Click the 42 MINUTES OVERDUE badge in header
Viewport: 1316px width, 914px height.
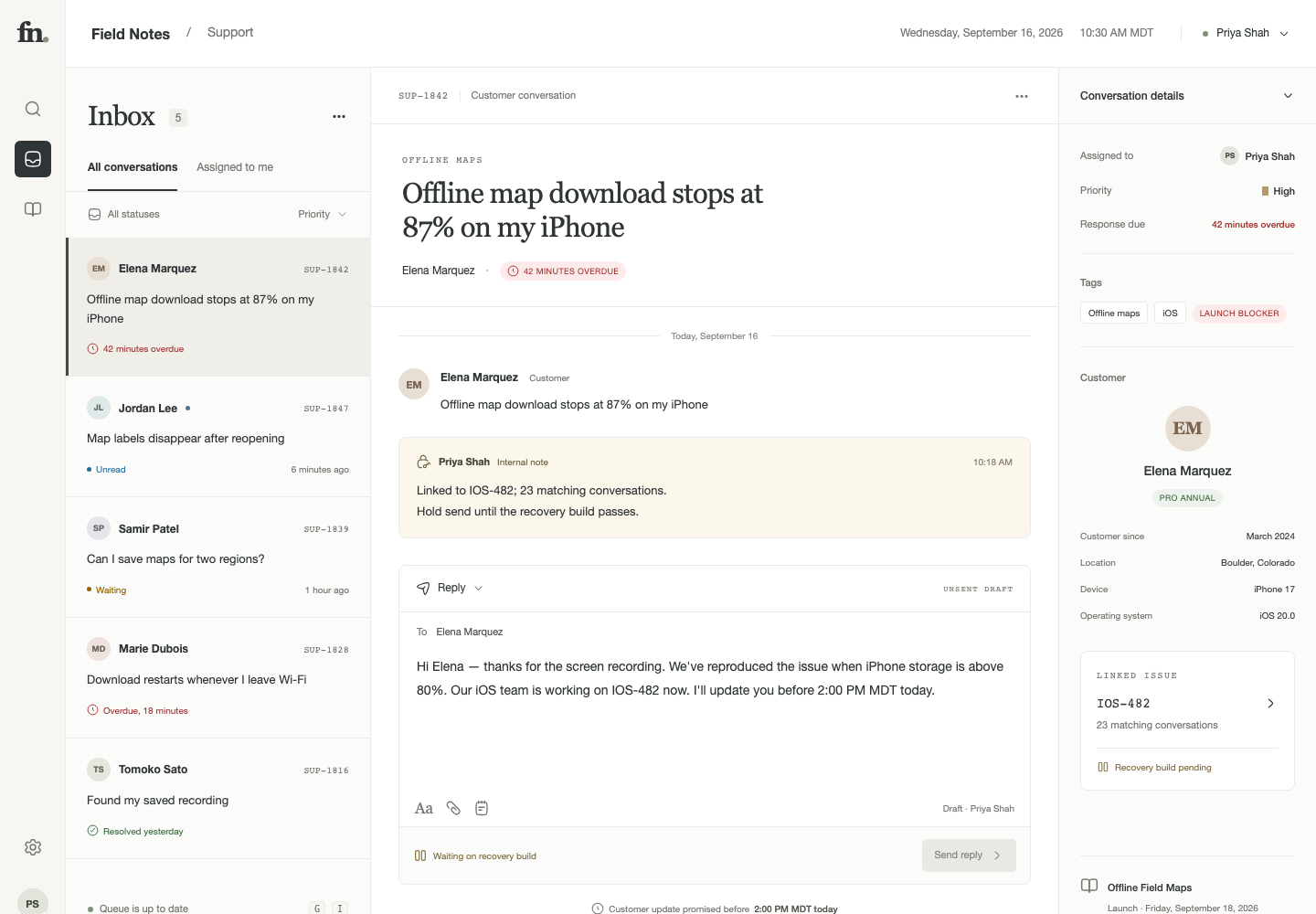pyautogui.click(x=563, y=271)
